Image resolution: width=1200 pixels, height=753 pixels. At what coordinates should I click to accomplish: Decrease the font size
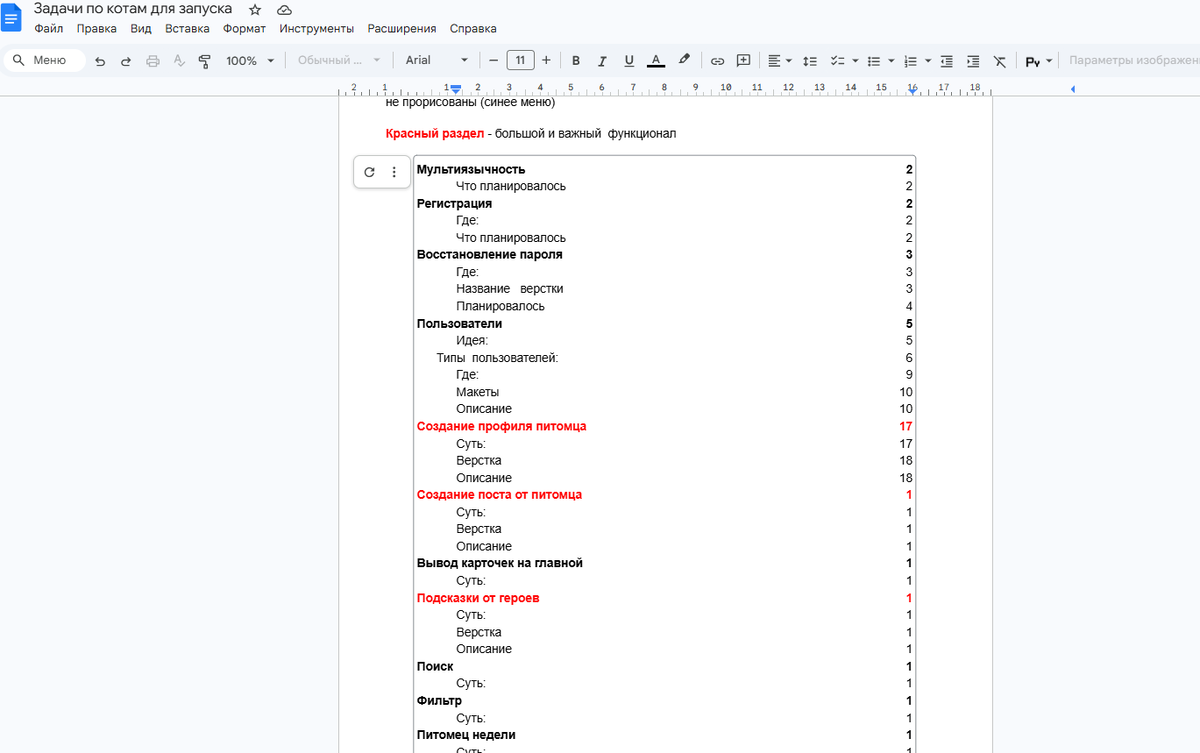[x=493, y=61]
